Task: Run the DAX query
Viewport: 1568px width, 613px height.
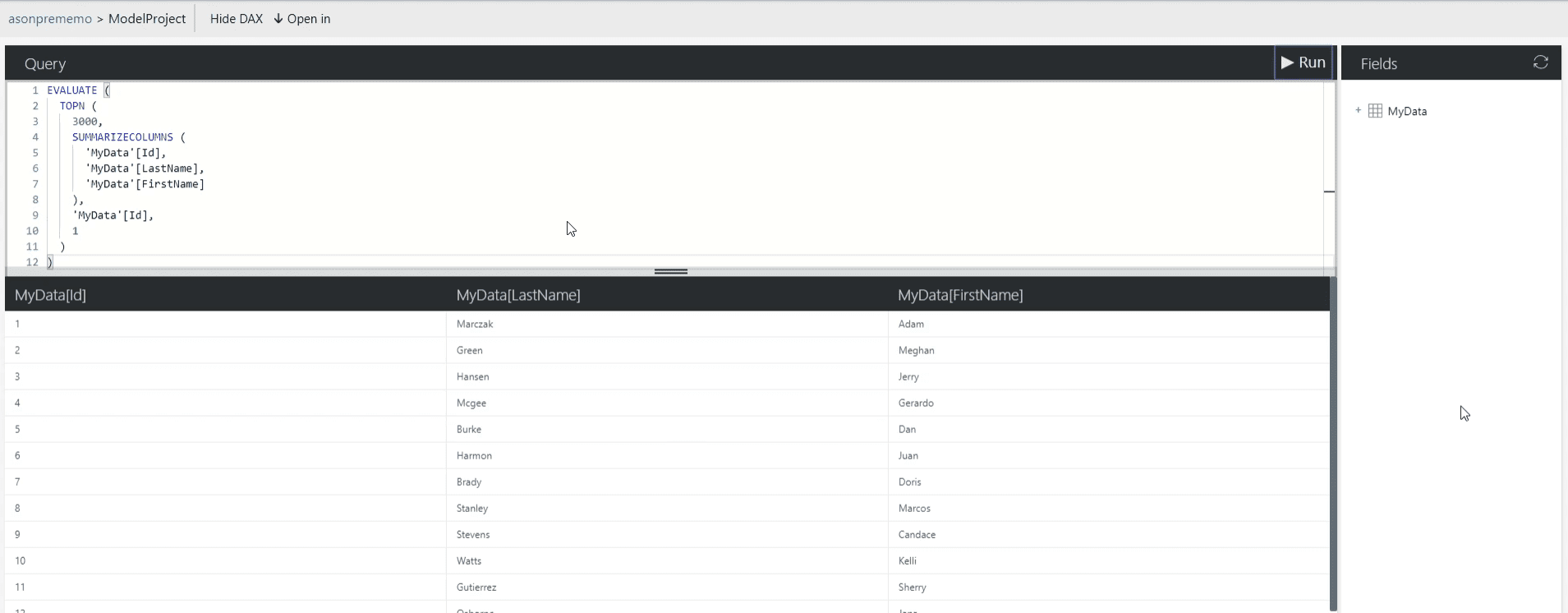Action: [1303, 62]
